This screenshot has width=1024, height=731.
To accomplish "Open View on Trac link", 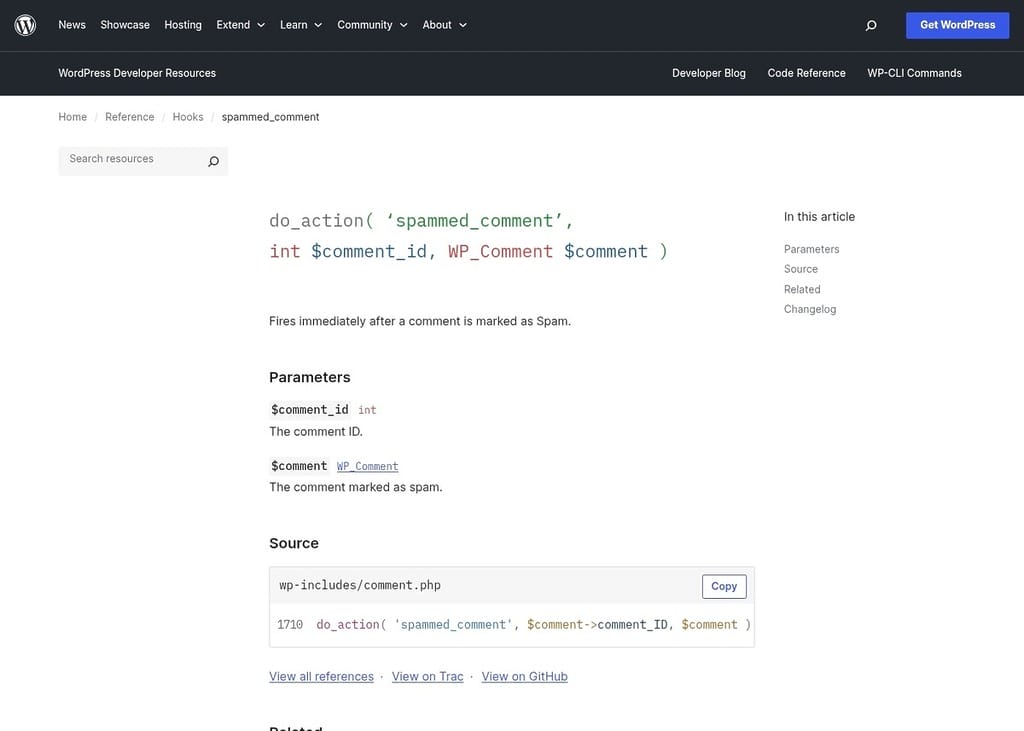I will coord(427,677).
